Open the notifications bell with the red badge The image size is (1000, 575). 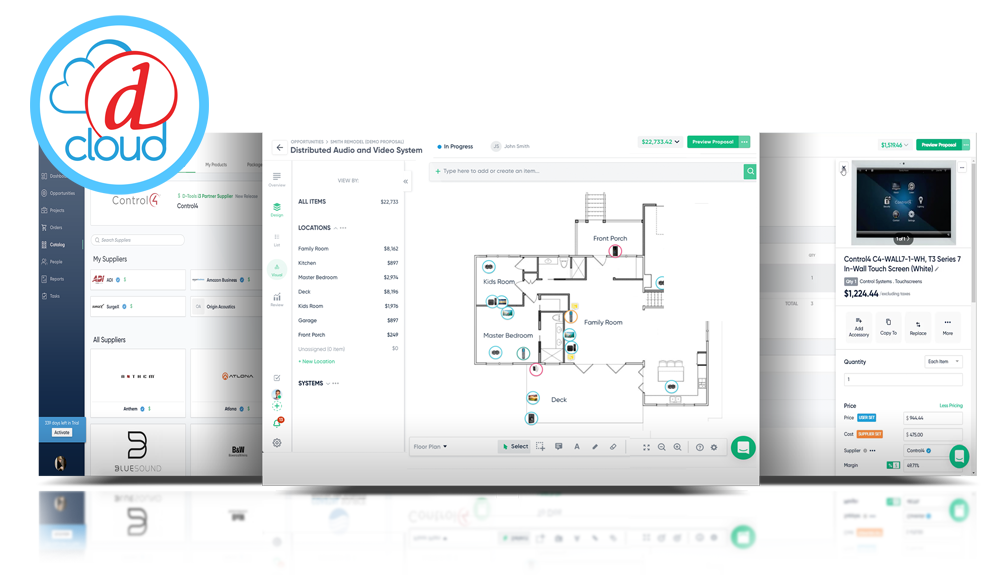point(277,423)
